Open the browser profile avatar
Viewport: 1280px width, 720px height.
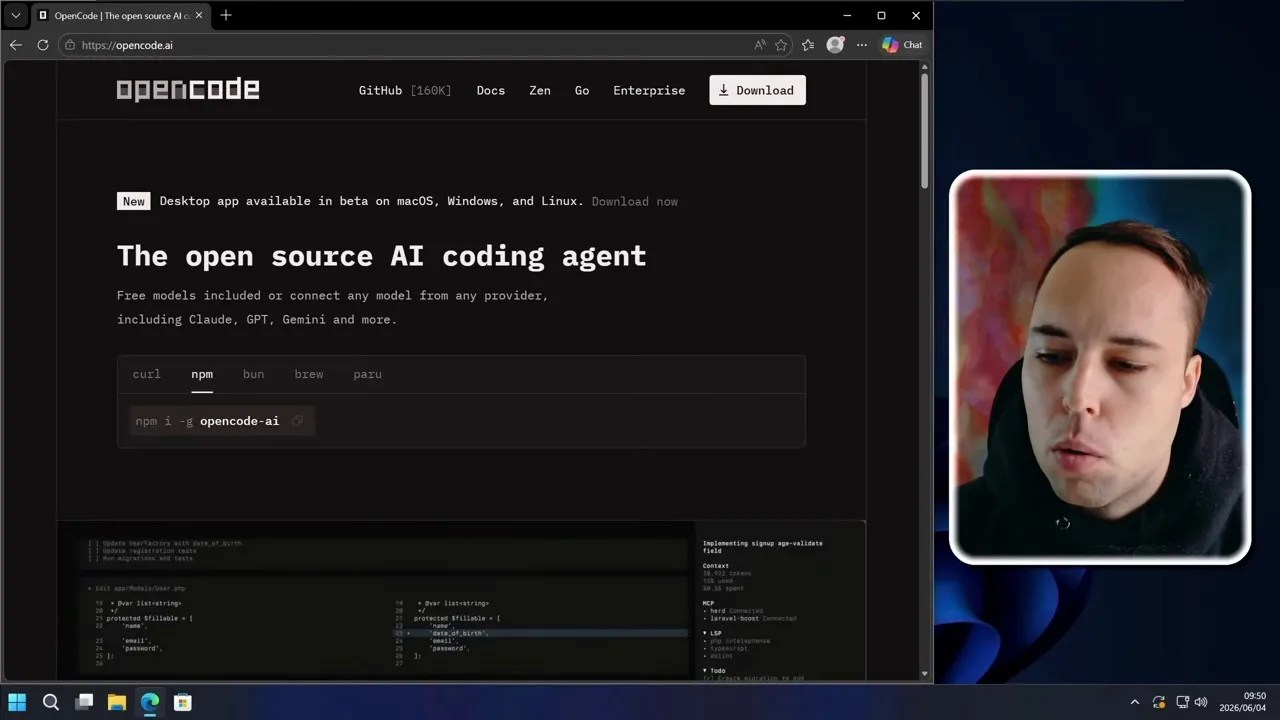pyautogui.click(x=835, y=45)
